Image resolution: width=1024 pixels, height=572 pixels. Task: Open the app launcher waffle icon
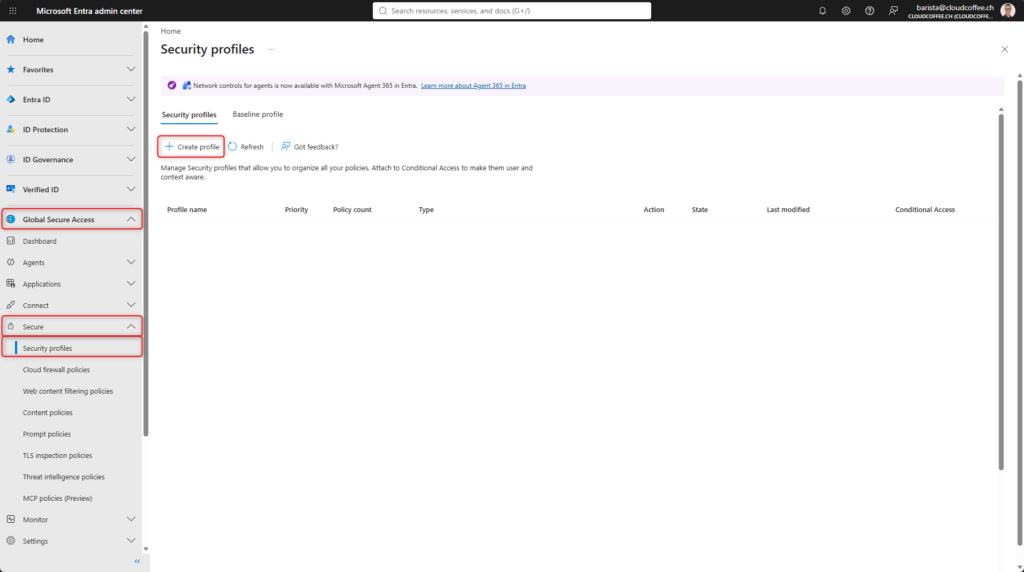[12, 10]
